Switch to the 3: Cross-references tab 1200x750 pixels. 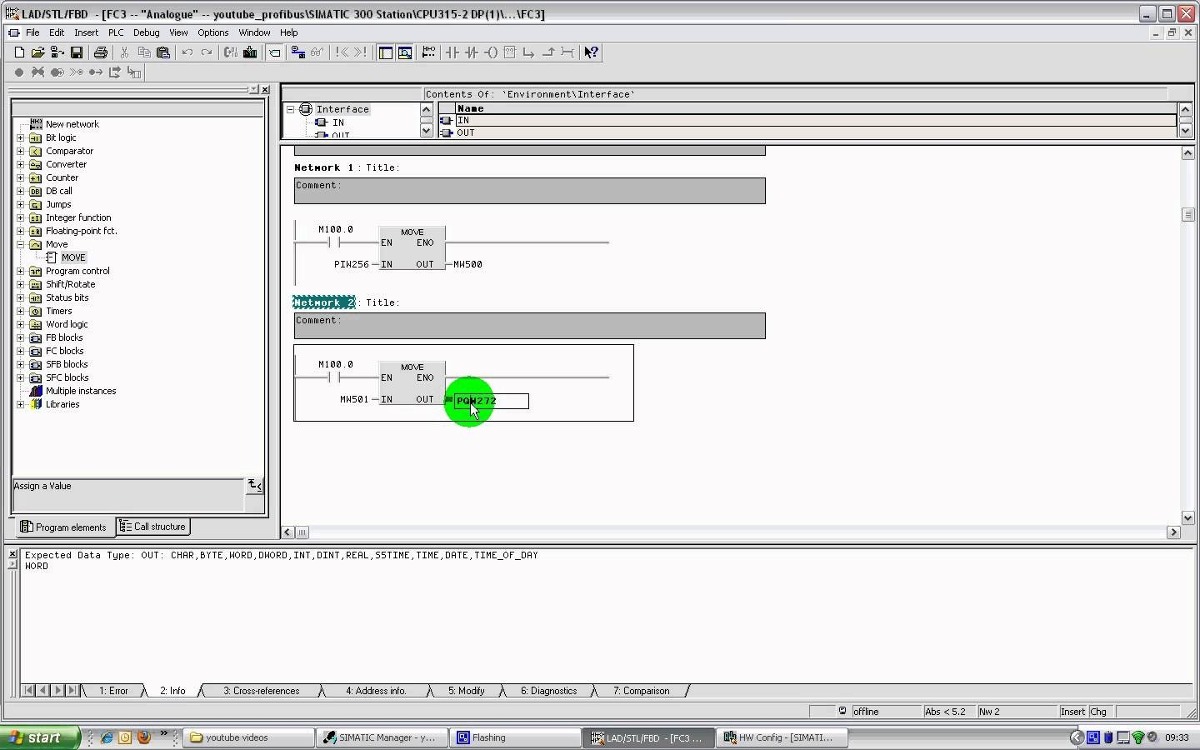(x=261, y=691)
